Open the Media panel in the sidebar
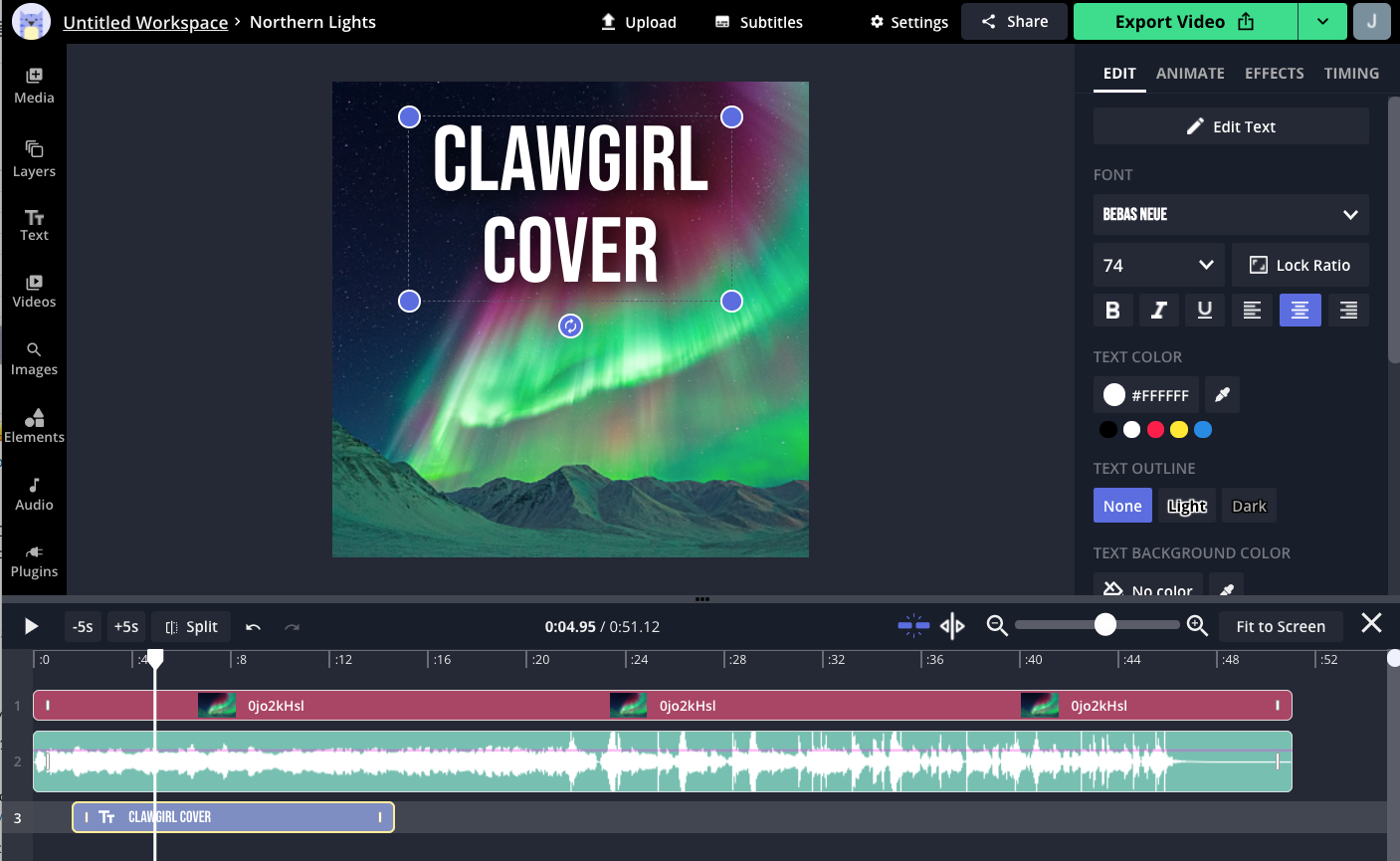 tap(34, 85)
